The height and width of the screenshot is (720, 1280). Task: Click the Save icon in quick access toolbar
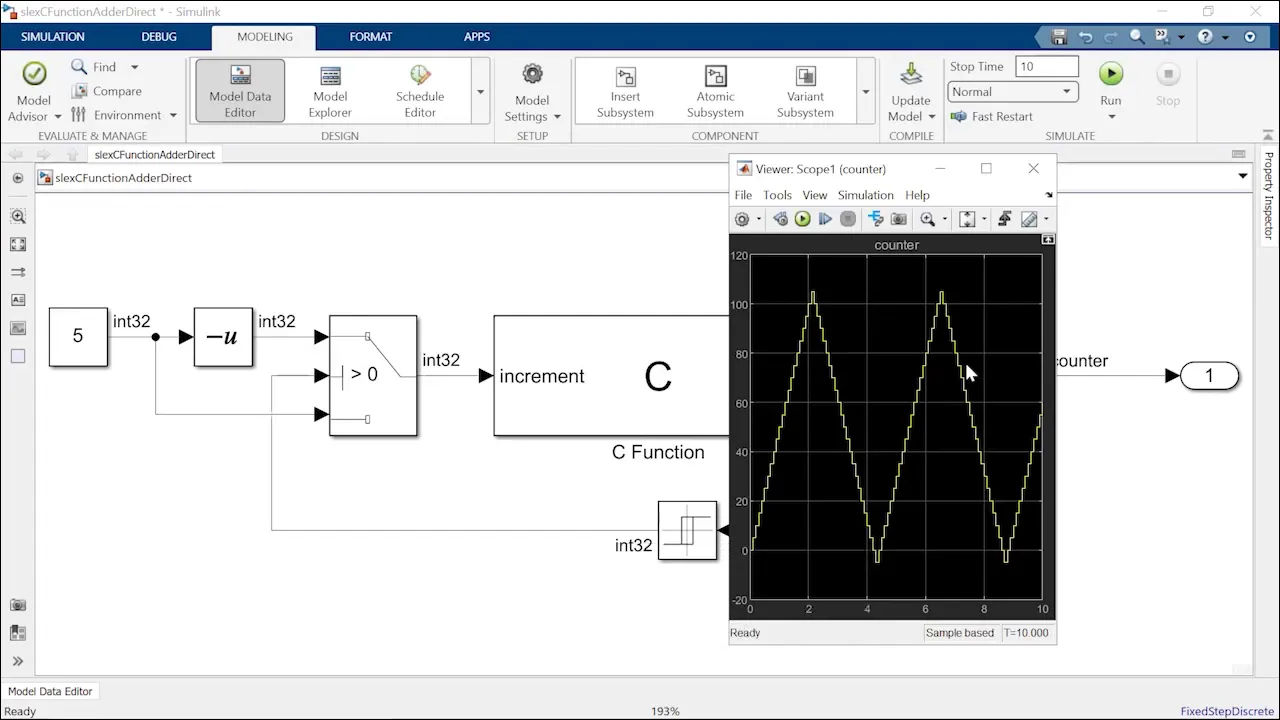(1060, 37)
